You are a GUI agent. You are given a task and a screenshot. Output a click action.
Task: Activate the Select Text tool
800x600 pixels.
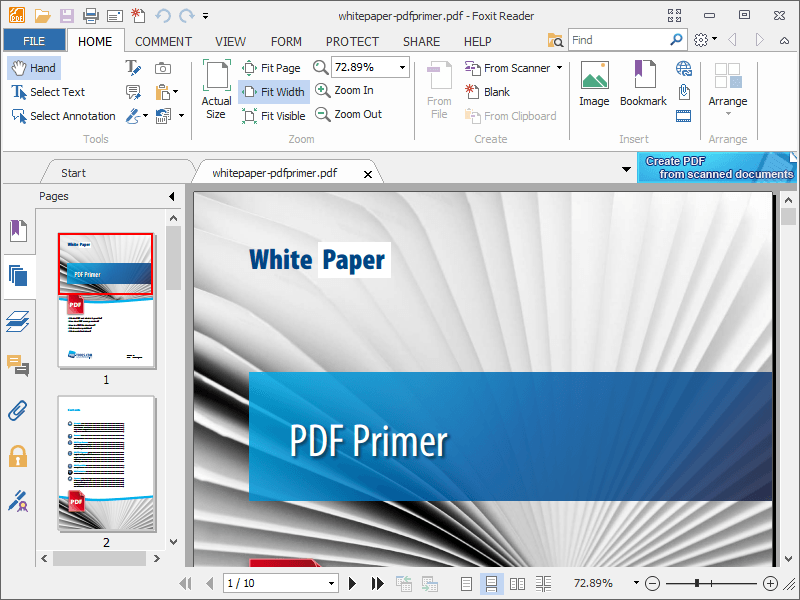(46, 92)
